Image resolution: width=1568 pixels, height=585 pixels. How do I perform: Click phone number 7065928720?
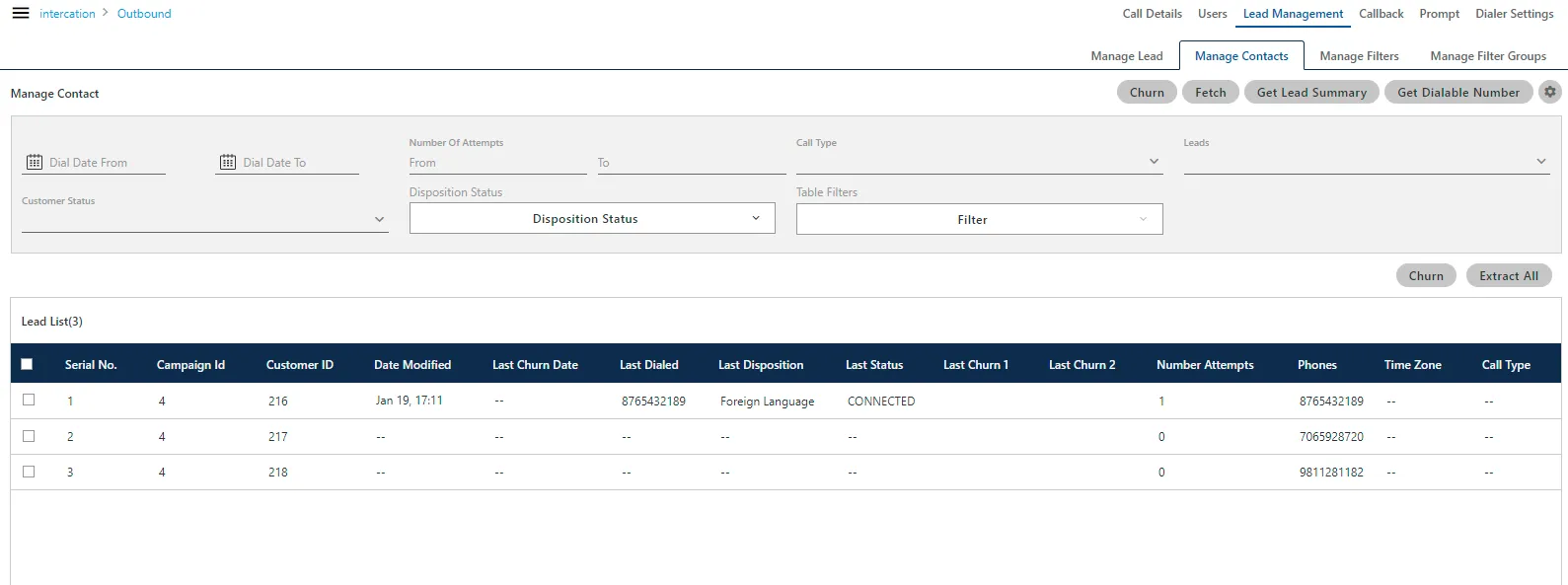[1331, 436]
